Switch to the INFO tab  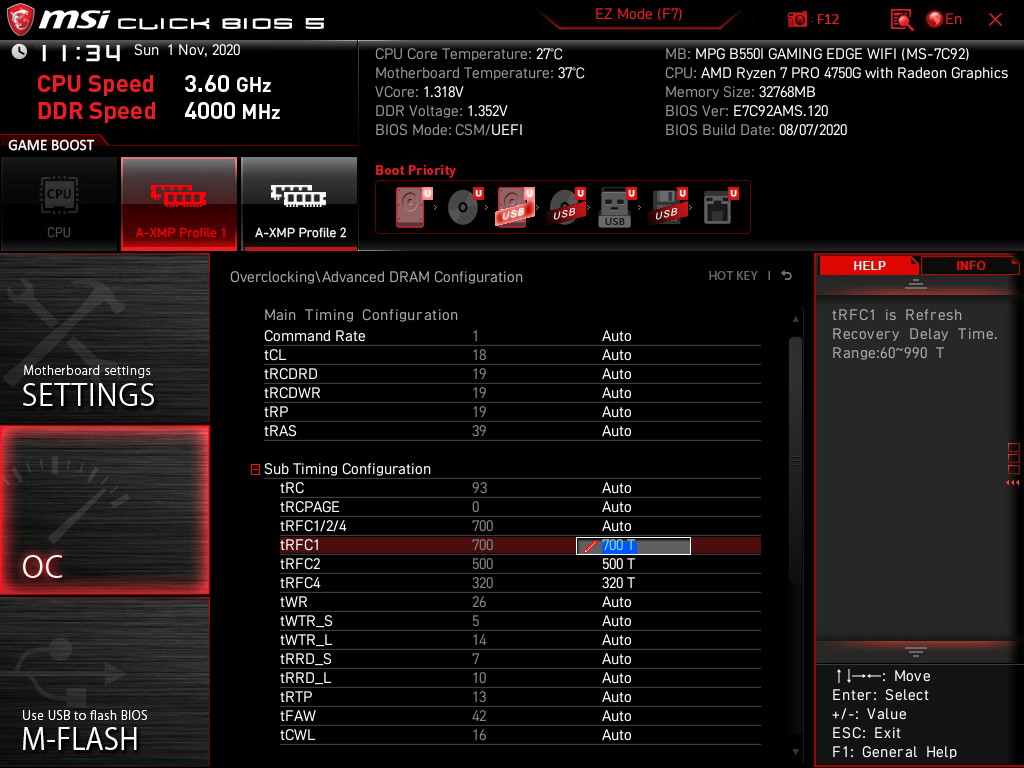coord(970,265)
